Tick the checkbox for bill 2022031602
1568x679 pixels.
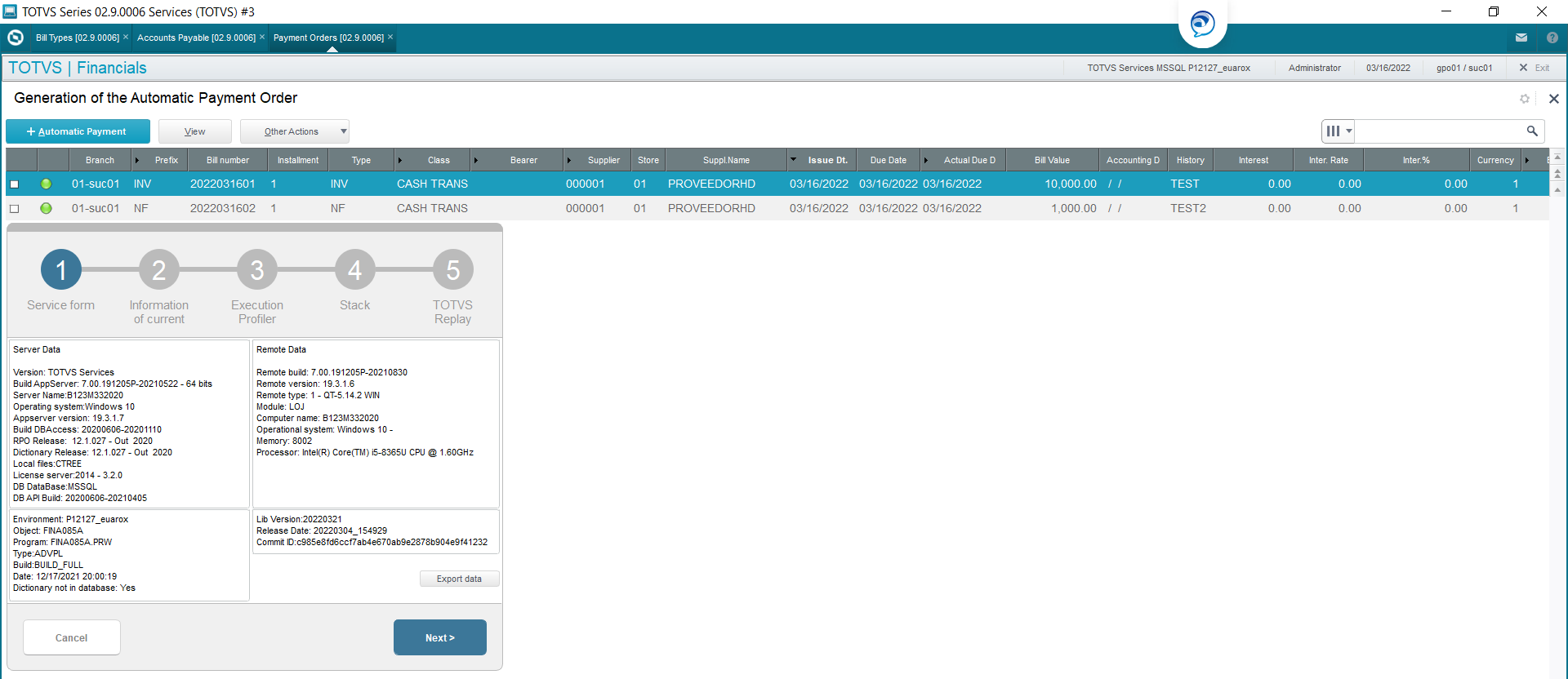click(14, 208)
